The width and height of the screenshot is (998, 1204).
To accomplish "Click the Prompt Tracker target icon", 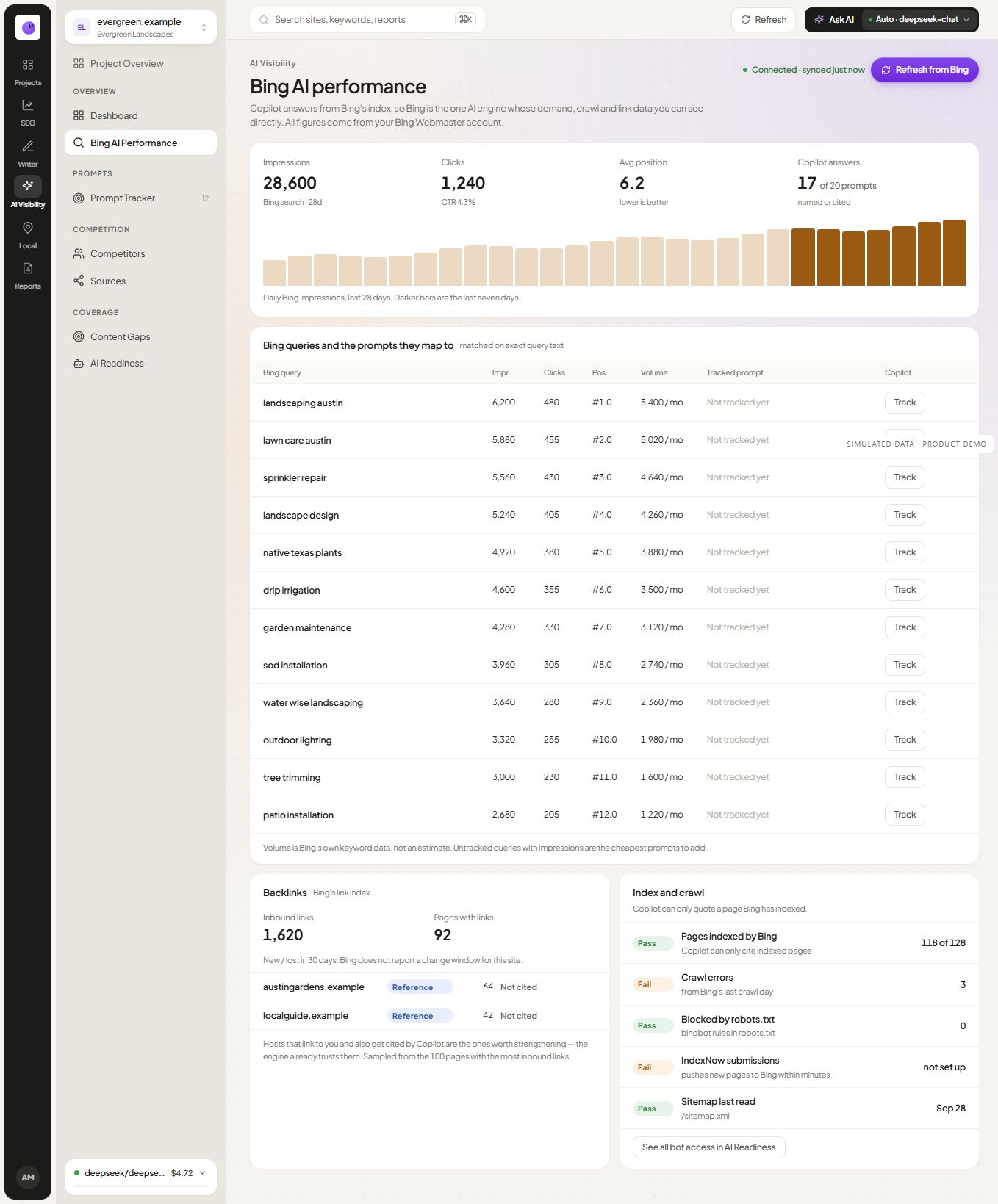I will point(79,198).
